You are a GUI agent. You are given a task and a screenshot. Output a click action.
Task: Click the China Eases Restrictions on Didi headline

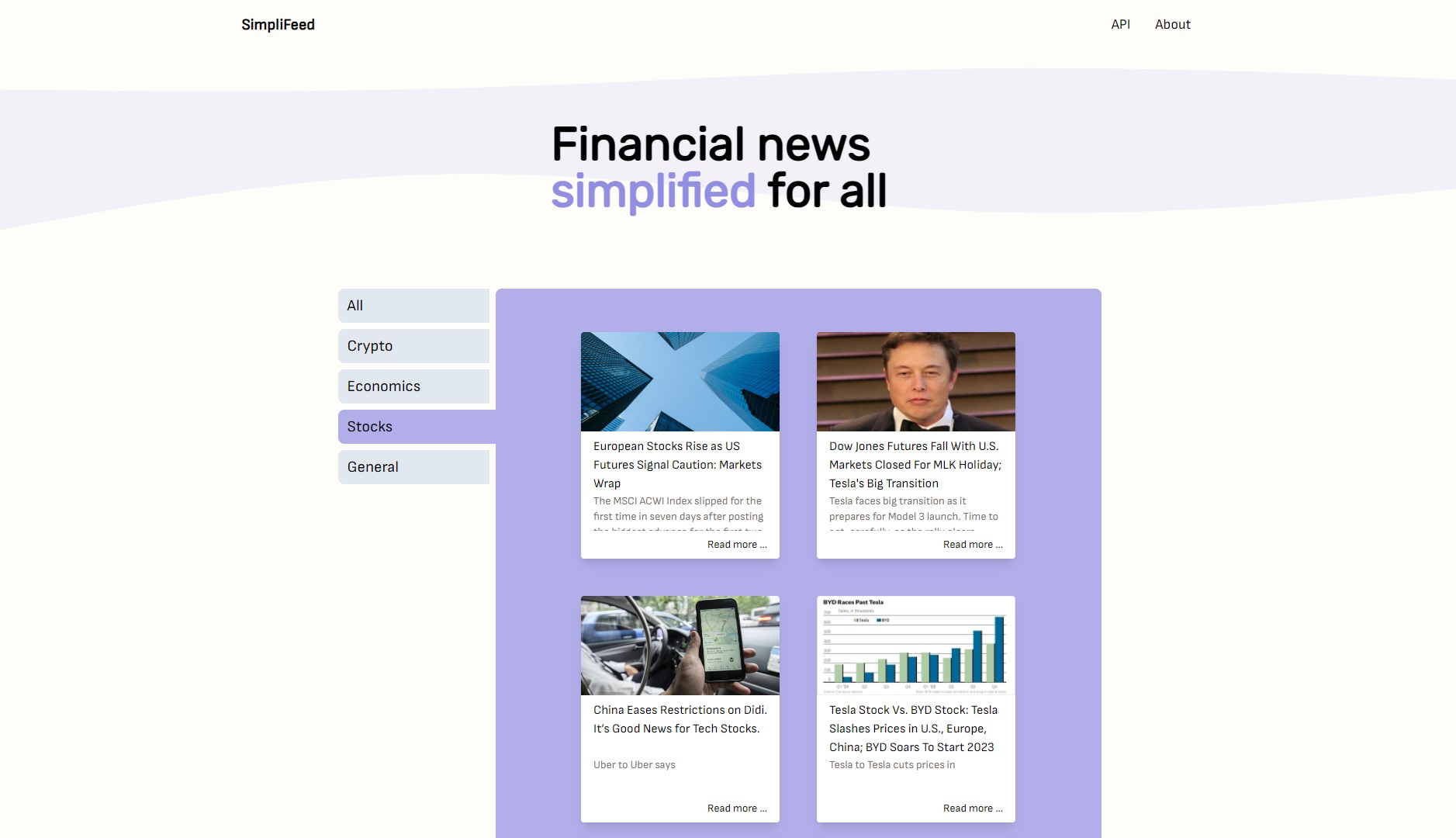point(680,719)
